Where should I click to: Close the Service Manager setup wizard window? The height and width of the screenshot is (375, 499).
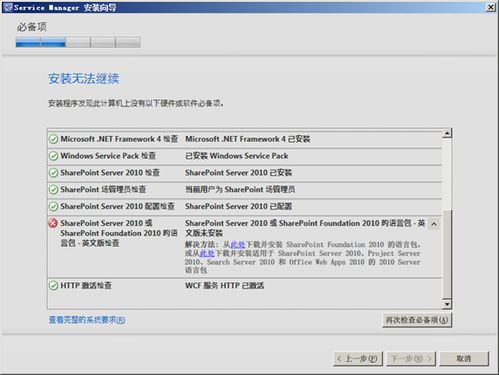490,7
